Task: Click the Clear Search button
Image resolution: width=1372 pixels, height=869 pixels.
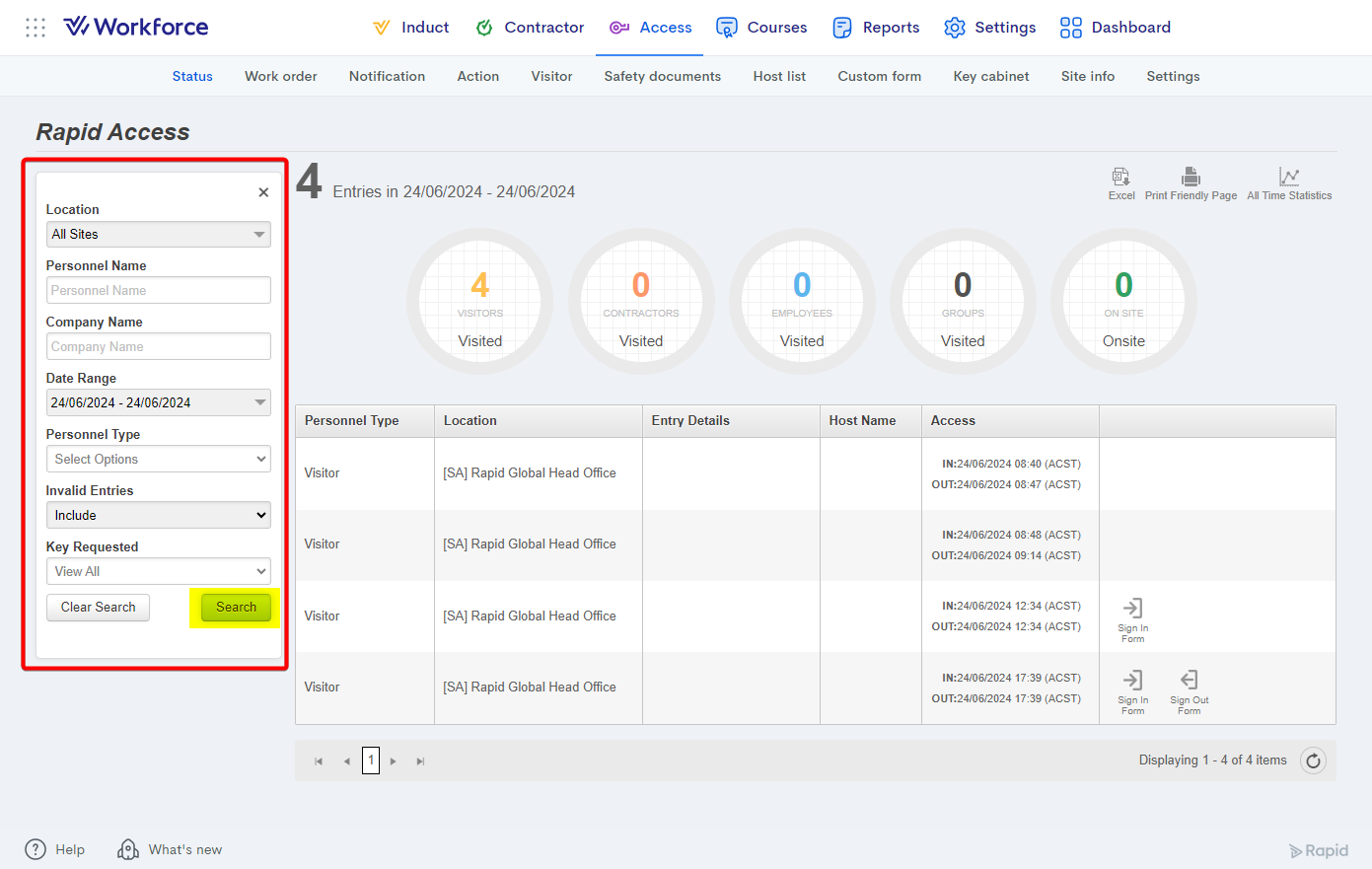Action: pyautogui.click(x=98, y=608)
